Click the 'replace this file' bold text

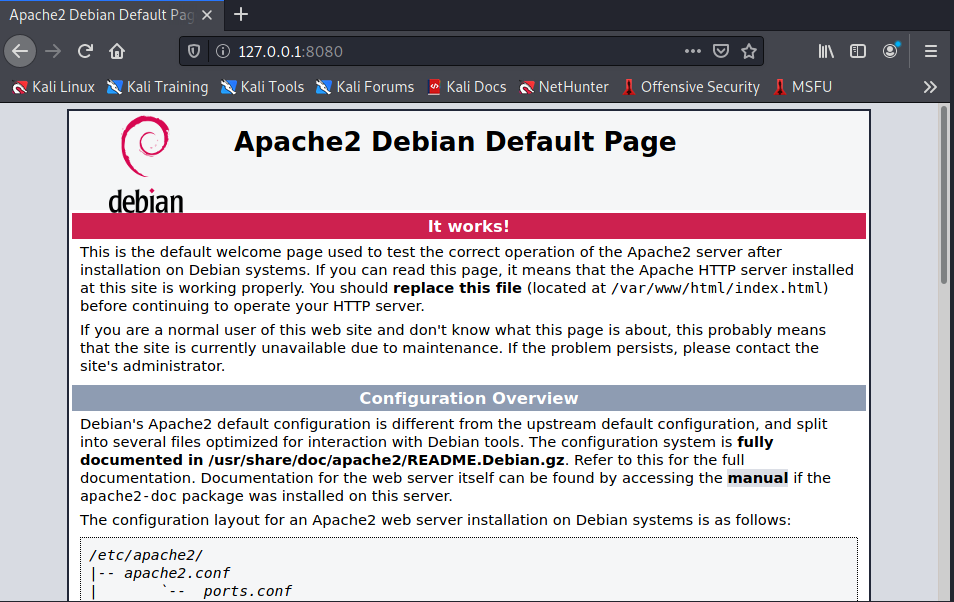(x=457, y=288)
